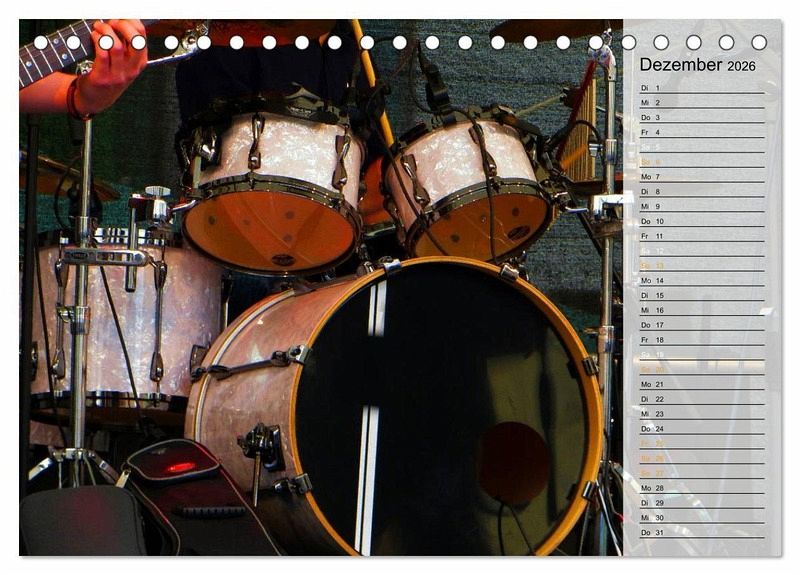Select the Fr 4 calendar row
This screenshot has height=575, width=800.
700,132
